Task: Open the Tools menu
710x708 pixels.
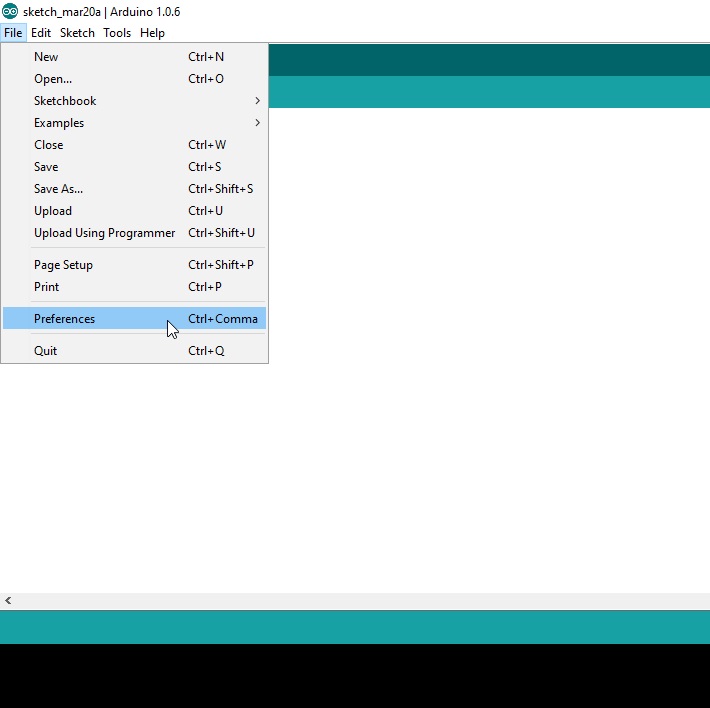Action: (x=117, y=33)
